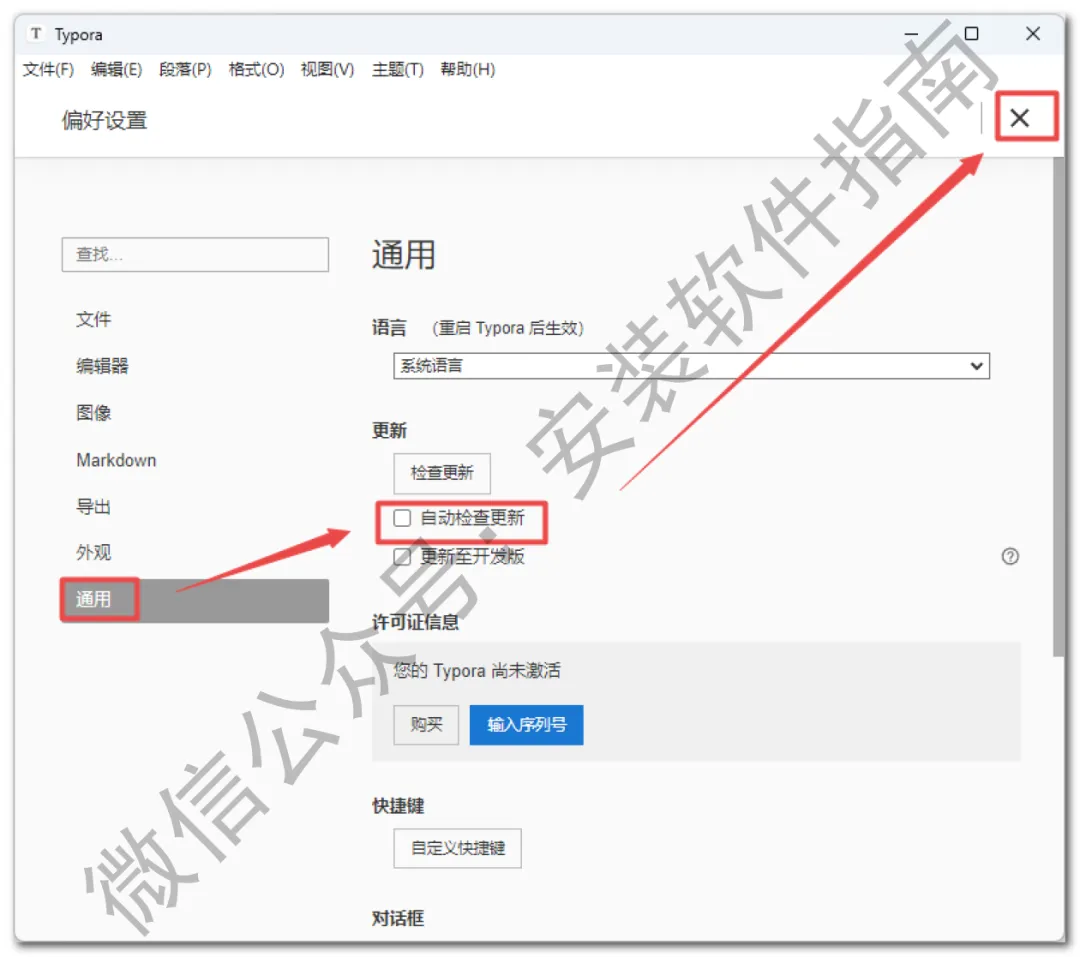
Task: Click the Typora logo in the title bar
Action: pyautogui.click(x=36, y=34)
